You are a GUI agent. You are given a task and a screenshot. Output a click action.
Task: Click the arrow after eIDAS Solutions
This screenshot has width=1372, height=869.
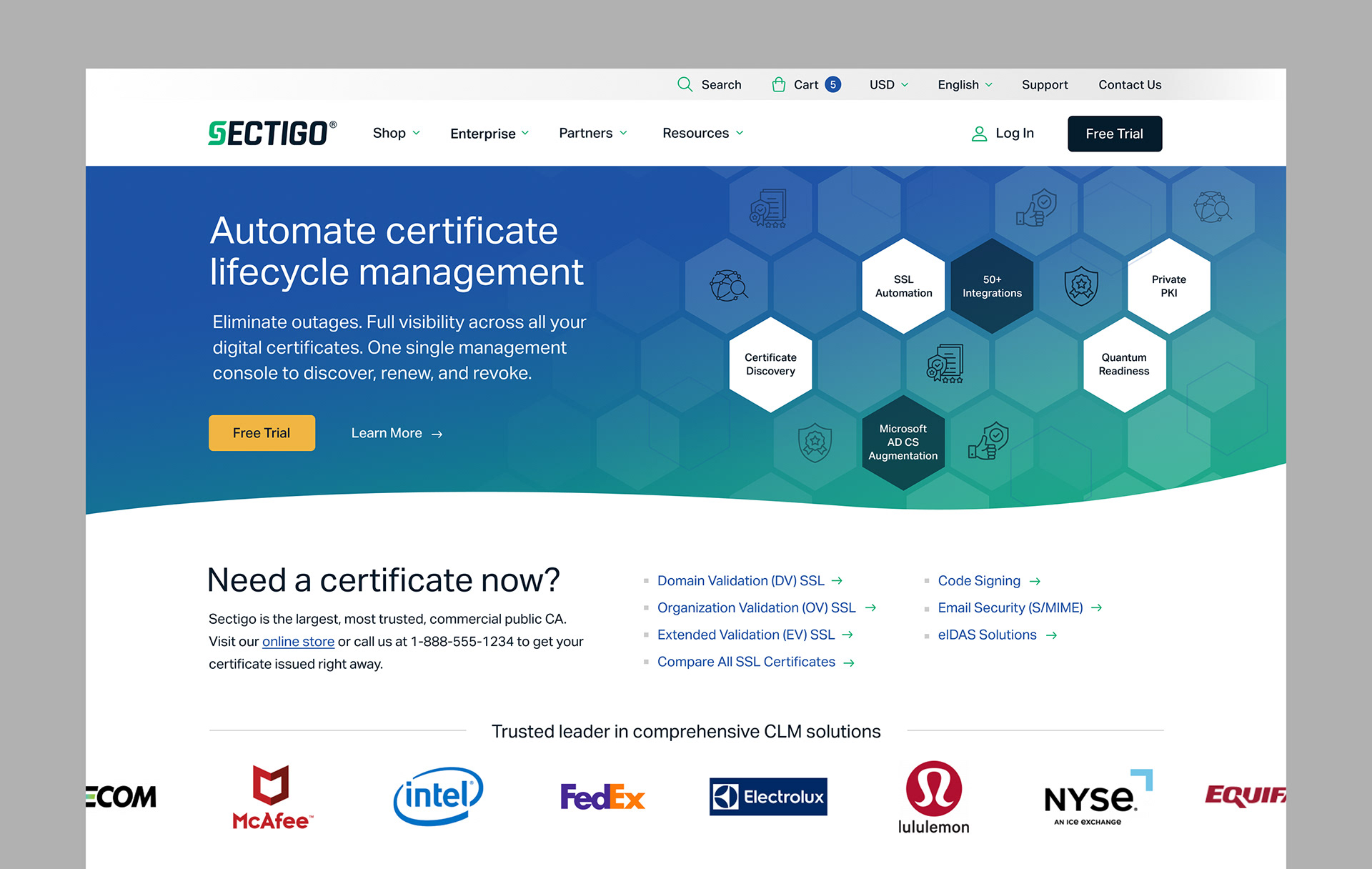click(x=1051, y=635)
